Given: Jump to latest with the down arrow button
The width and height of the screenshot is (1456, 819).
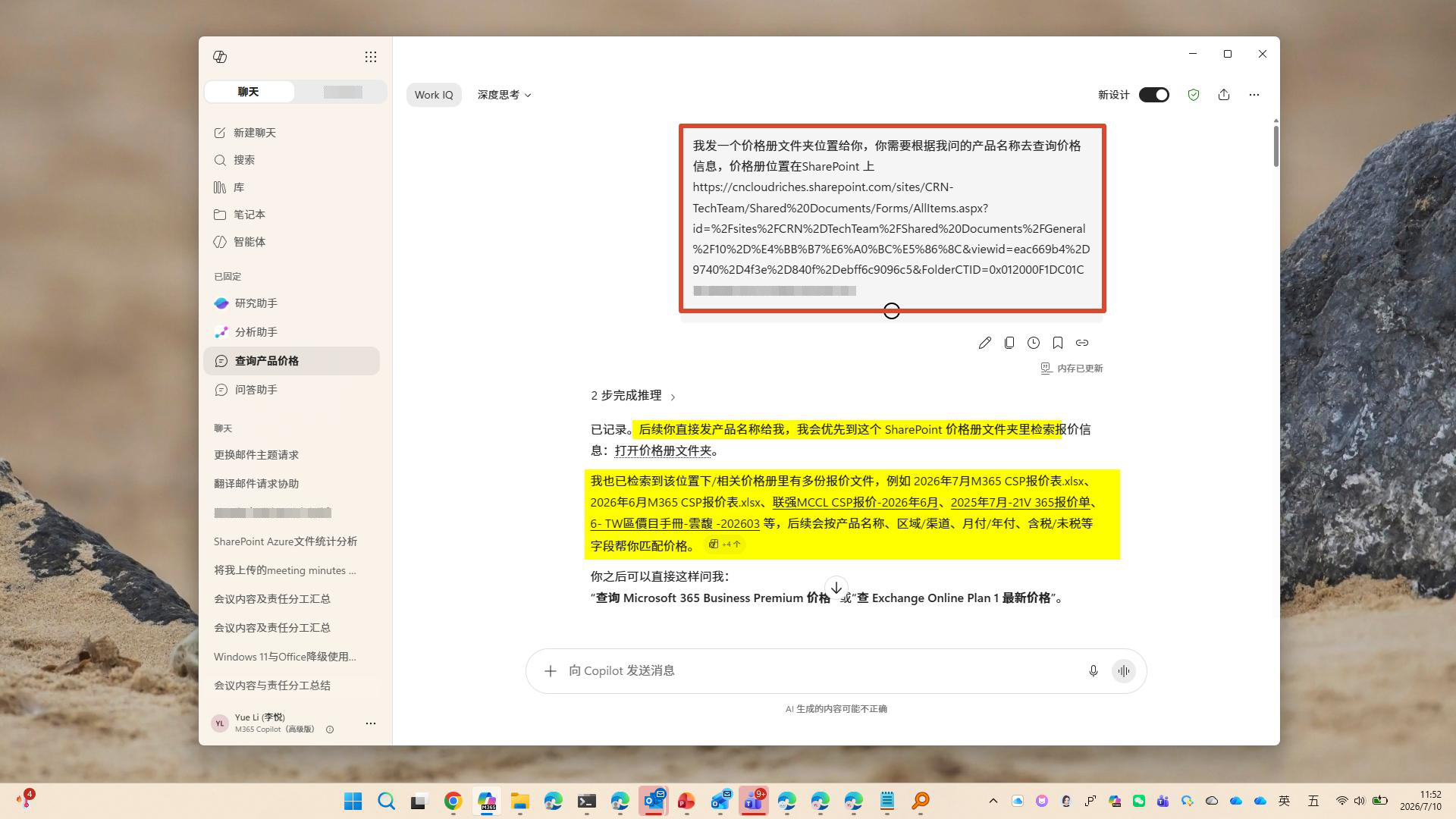Looking at the screenshot, I should [836, 588].
